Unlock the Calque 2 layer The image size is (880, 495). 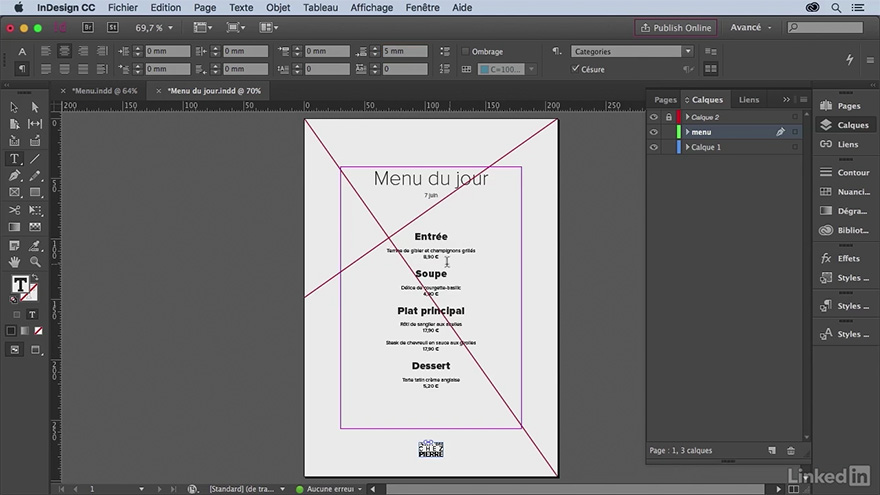coord(668,117)
